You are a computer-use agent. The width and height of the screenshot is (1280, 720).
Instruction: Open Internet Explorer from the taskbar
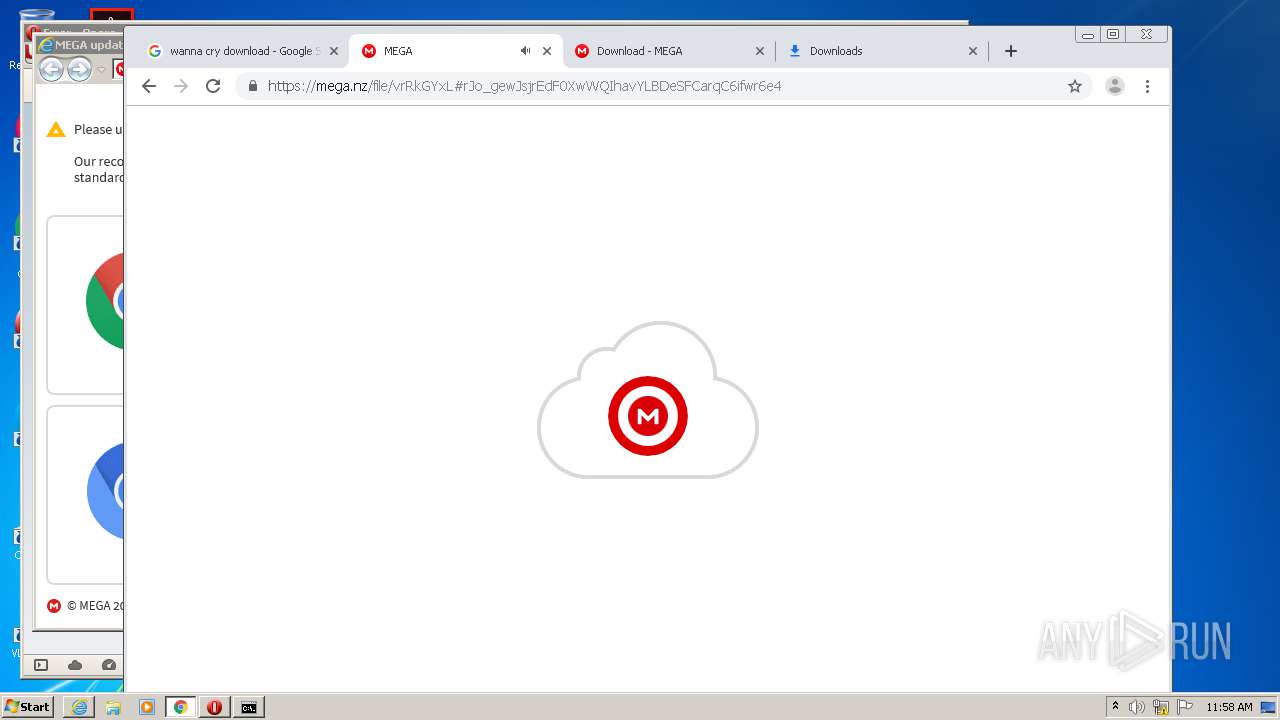[79, 707]
